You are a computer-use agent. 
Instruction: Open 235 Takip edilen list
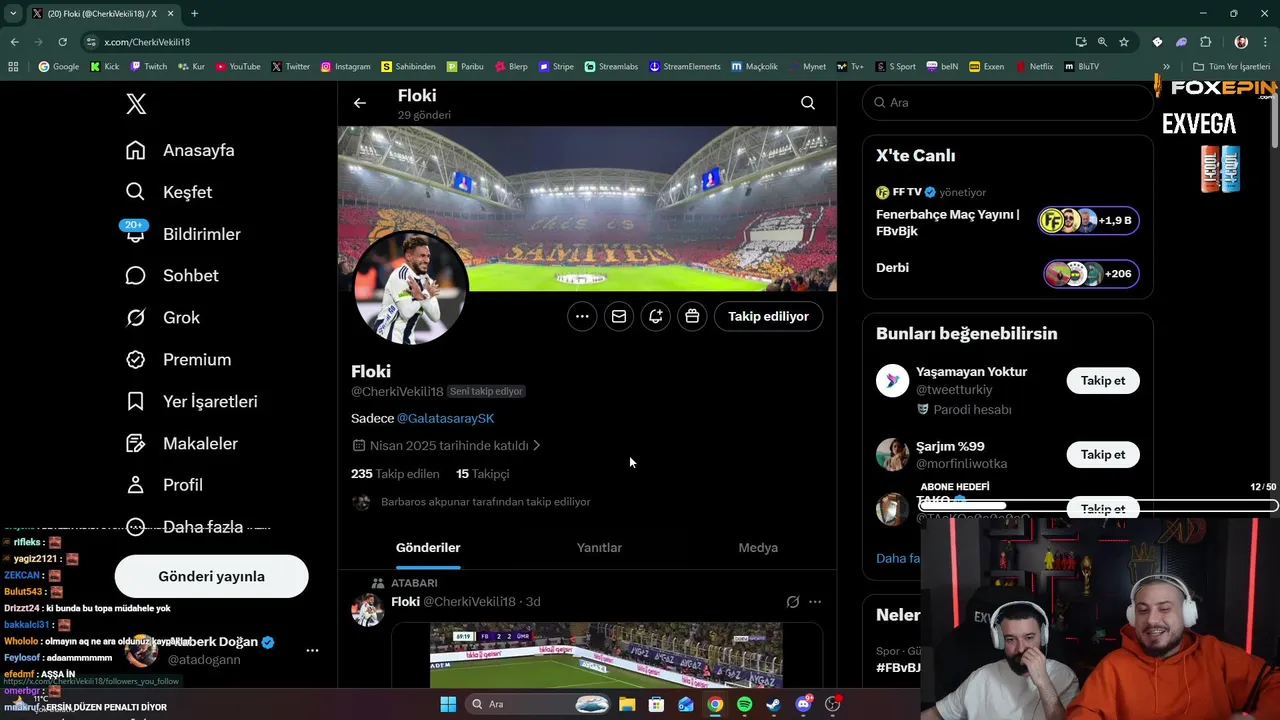point(395,474)
